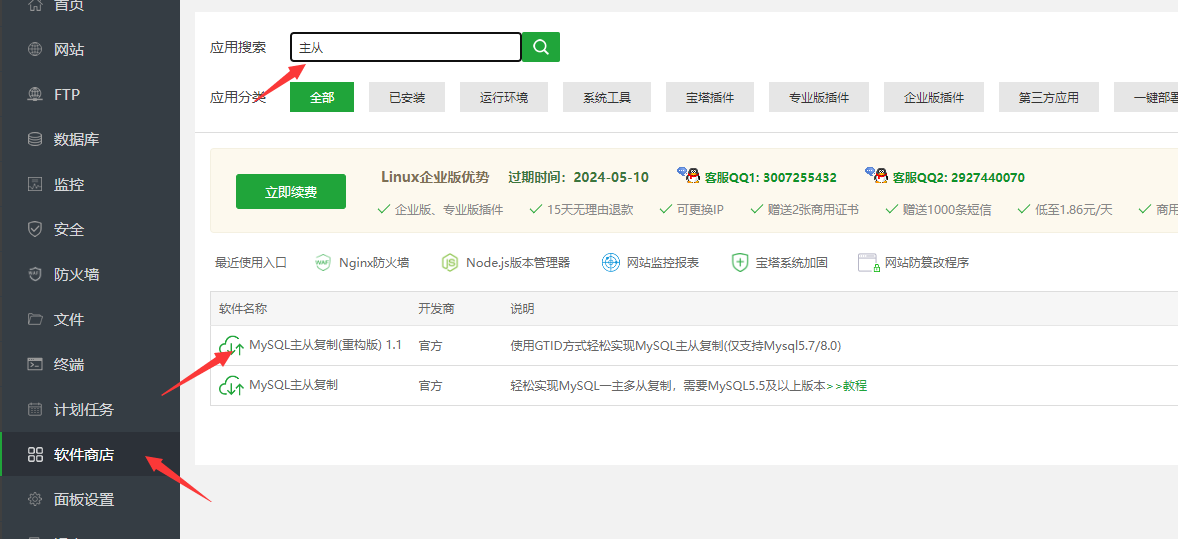Click the Nginx防火墙 WAF shield icon
The width and height of the screenshot is (1178, 539).
(x=322, y=262)
